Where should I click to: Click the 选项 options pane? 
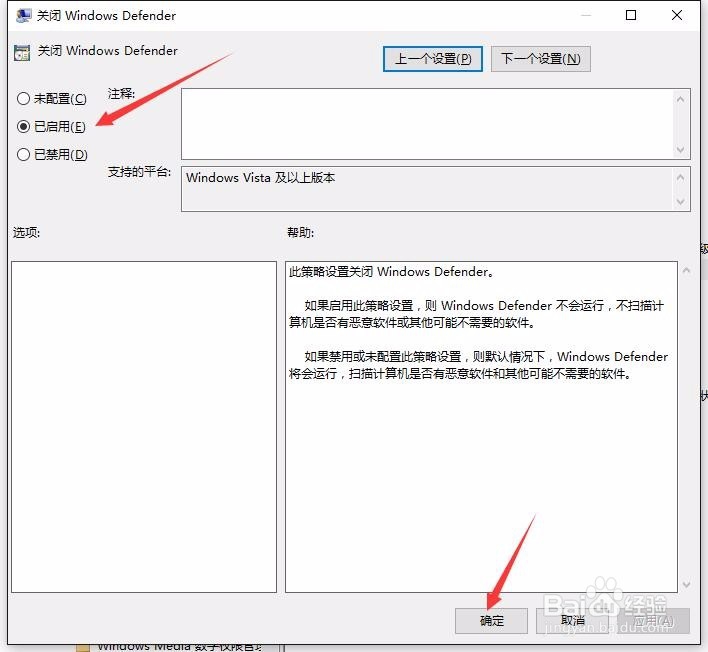pos(144,427)
